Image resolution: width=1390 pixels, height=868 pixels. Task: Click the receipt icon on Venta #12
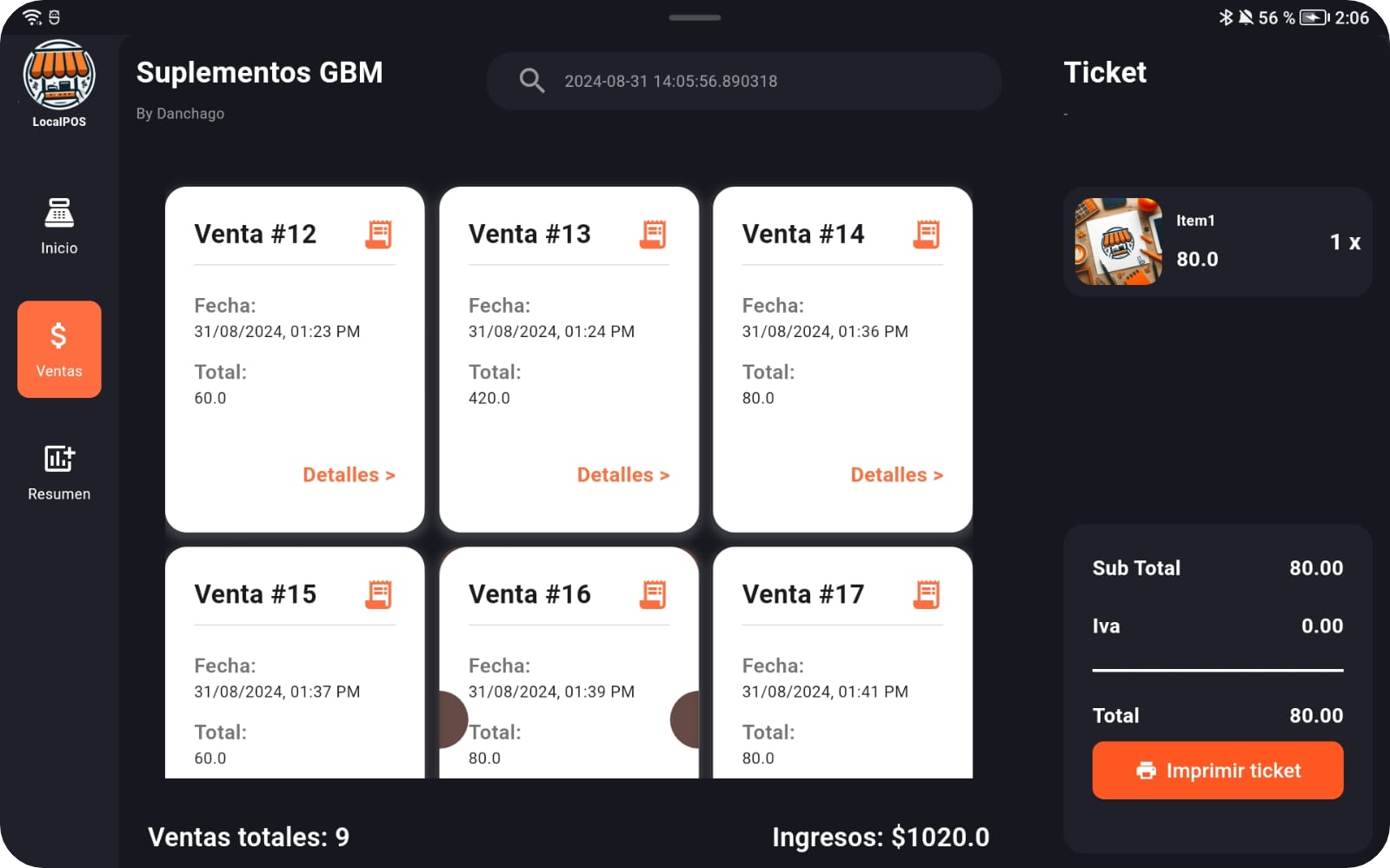(378, 234)
